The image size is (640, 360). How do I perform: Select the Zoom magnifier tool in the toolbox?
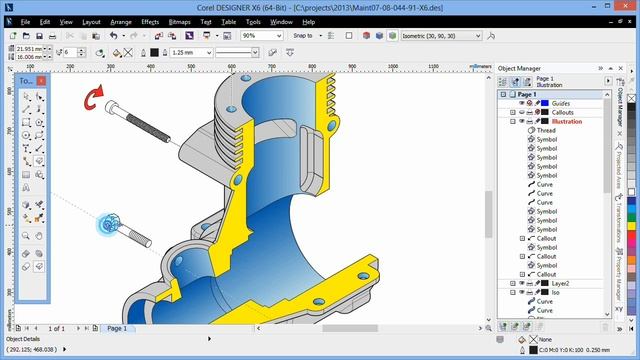click(26, 236)
